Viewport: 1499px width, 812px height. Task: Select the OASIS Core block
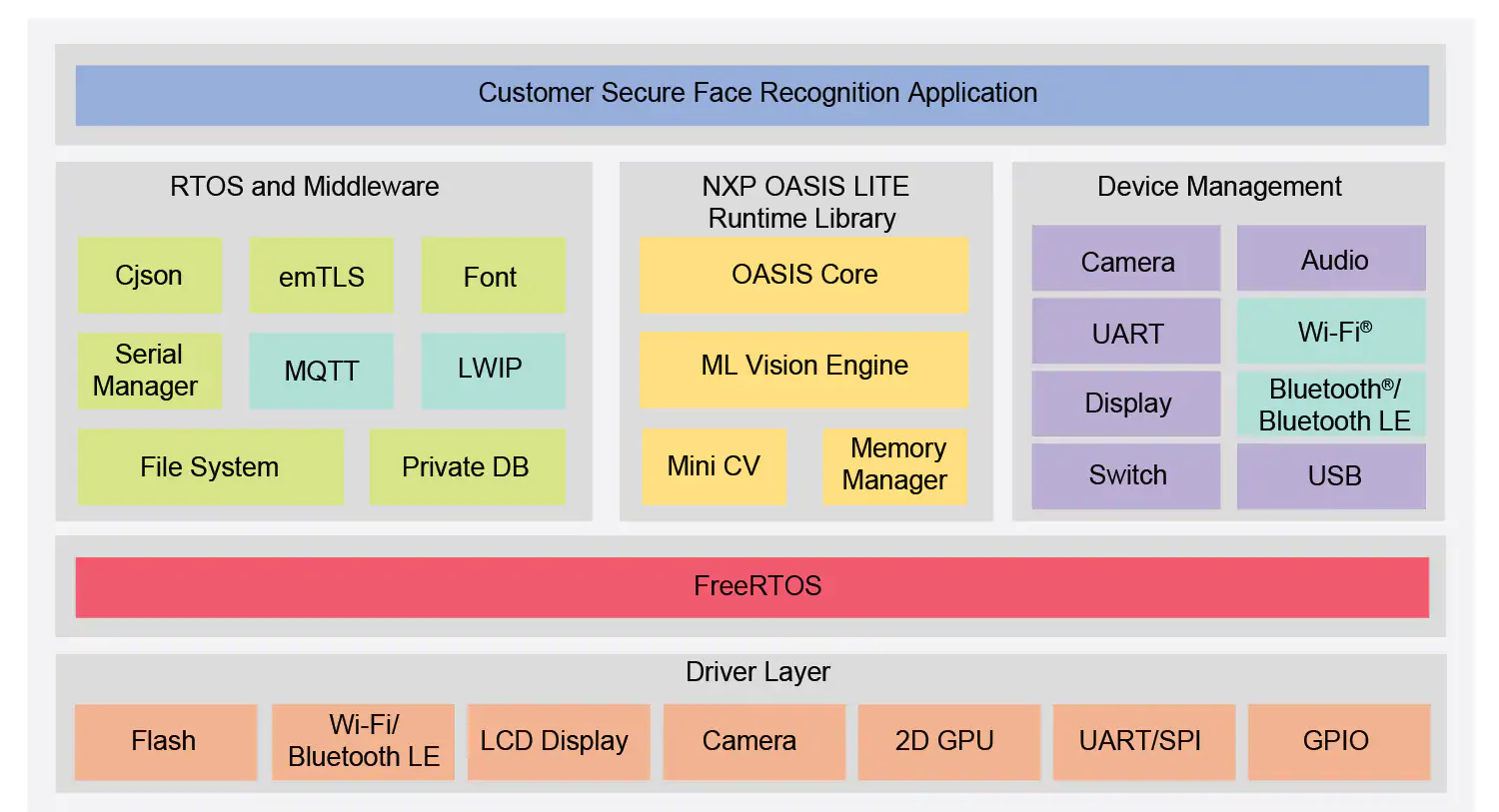[803, 275]
